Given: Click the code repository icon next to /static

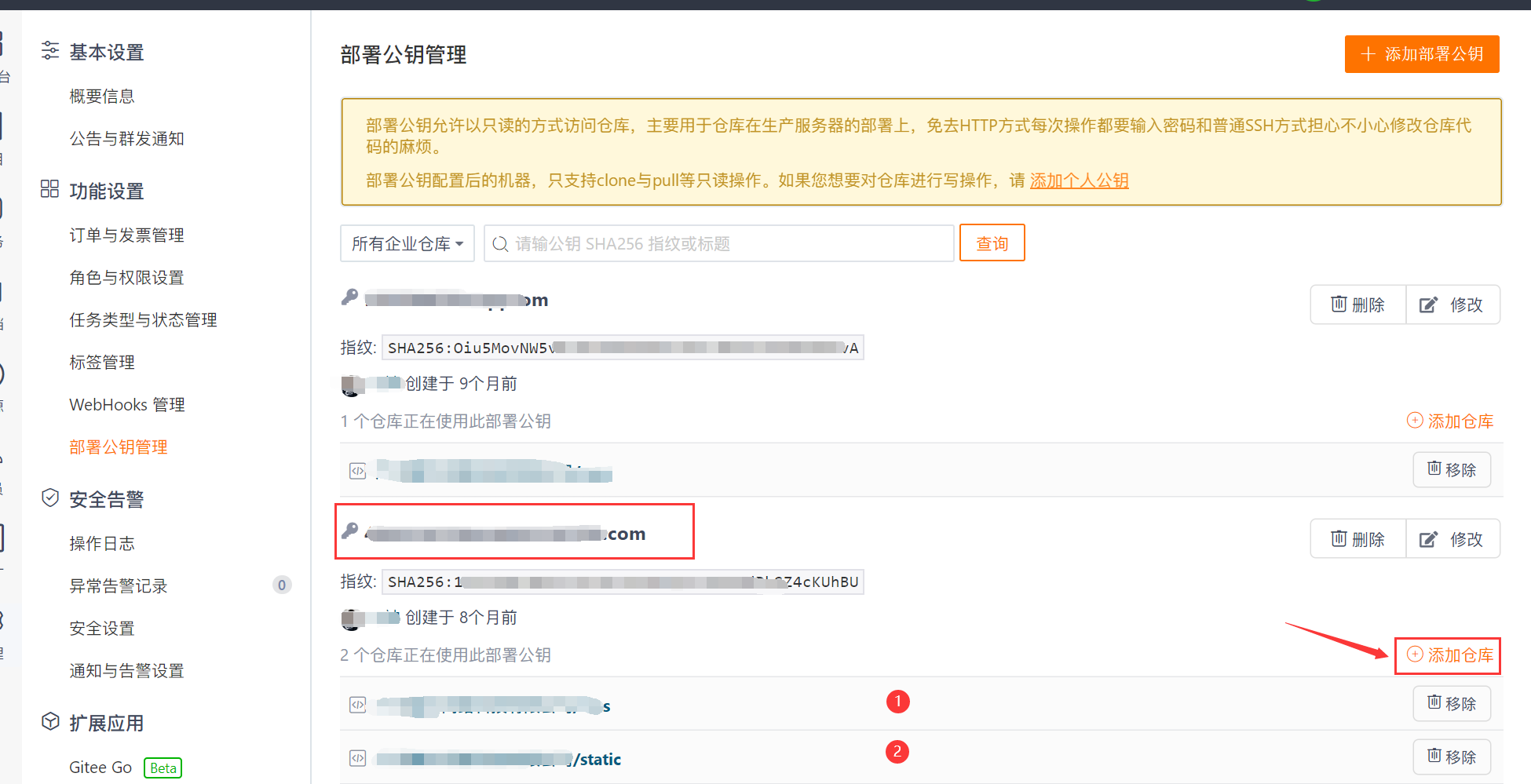Looking at the screenshot, I should [357, 758].
